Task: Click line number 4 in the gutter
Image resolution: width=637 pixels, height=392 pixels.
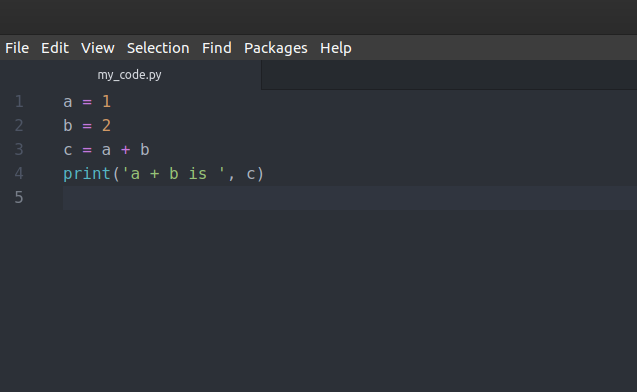Action: (x=19, y=173)
